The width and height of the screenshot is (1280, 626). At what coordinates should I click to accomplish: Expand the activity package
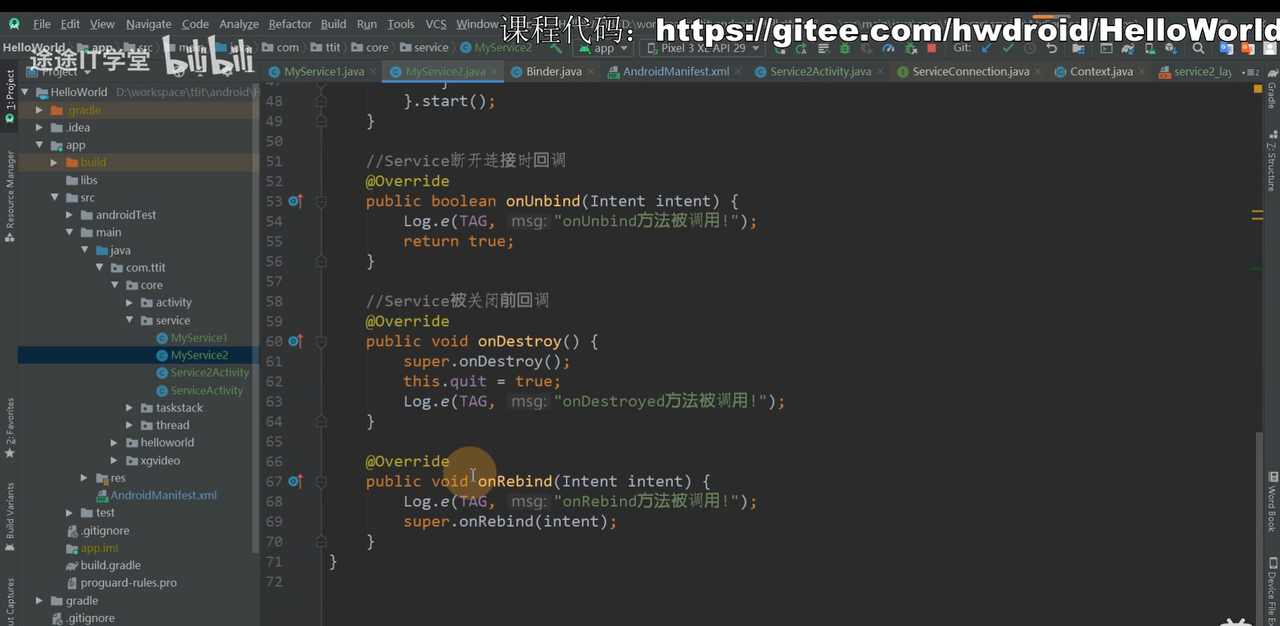pos(130,302)
